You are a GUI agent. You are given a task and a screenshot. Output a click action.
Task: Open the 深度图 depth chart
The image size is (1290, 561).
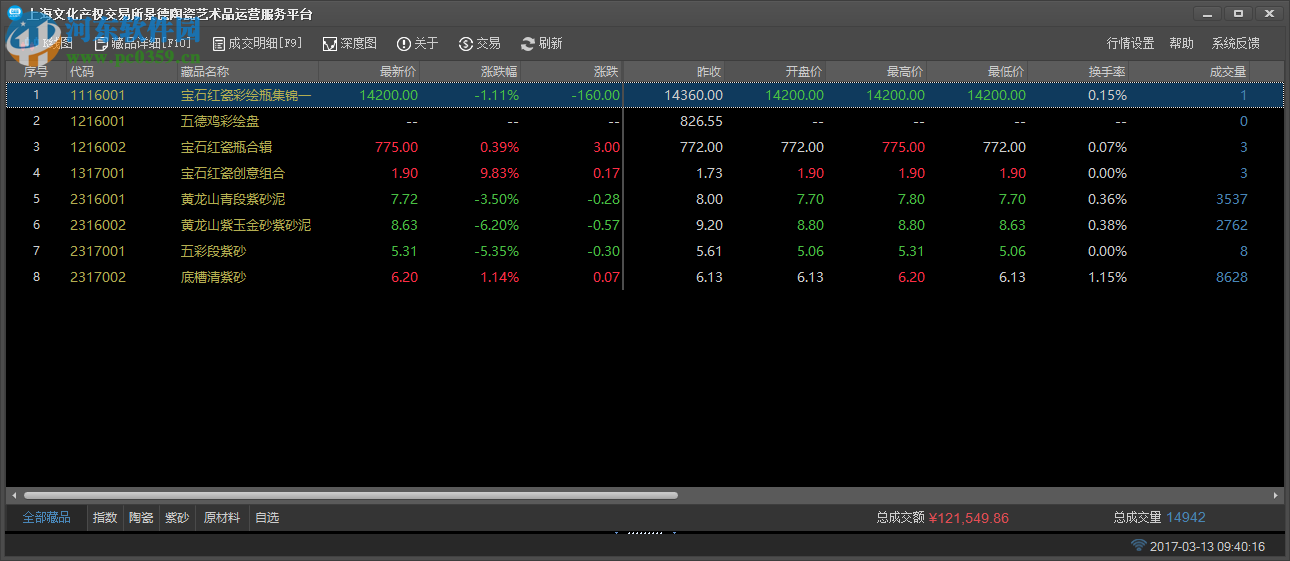coord(349,44)
